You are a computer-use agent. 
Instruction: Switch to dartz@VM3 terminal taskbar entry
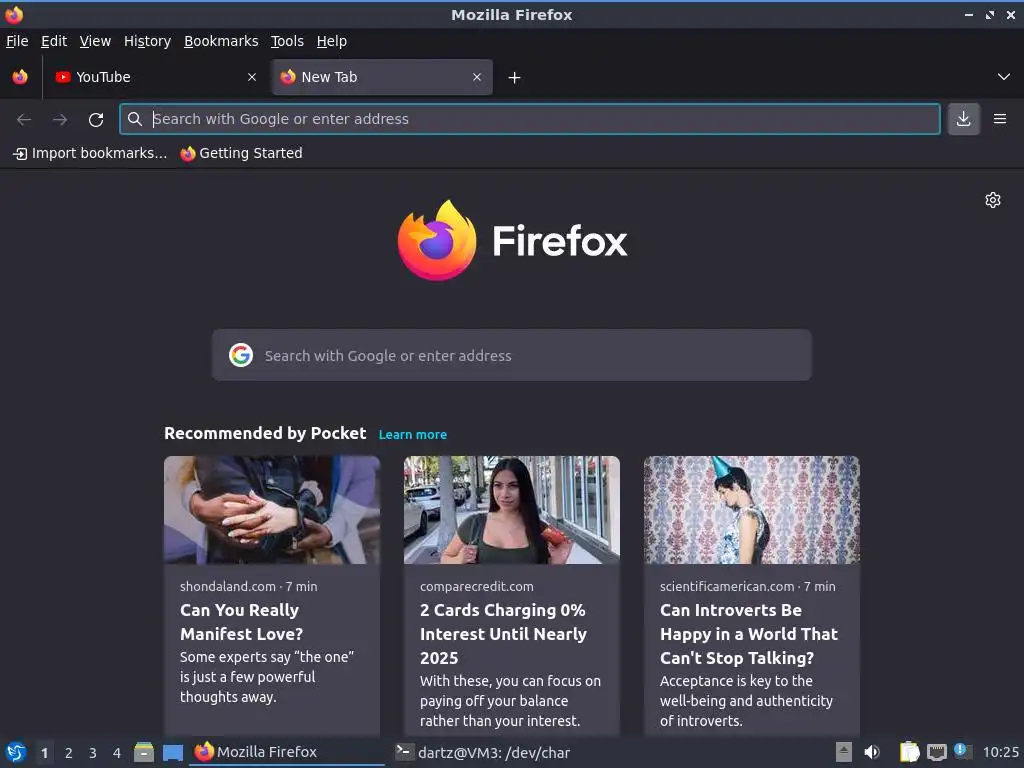483,752
